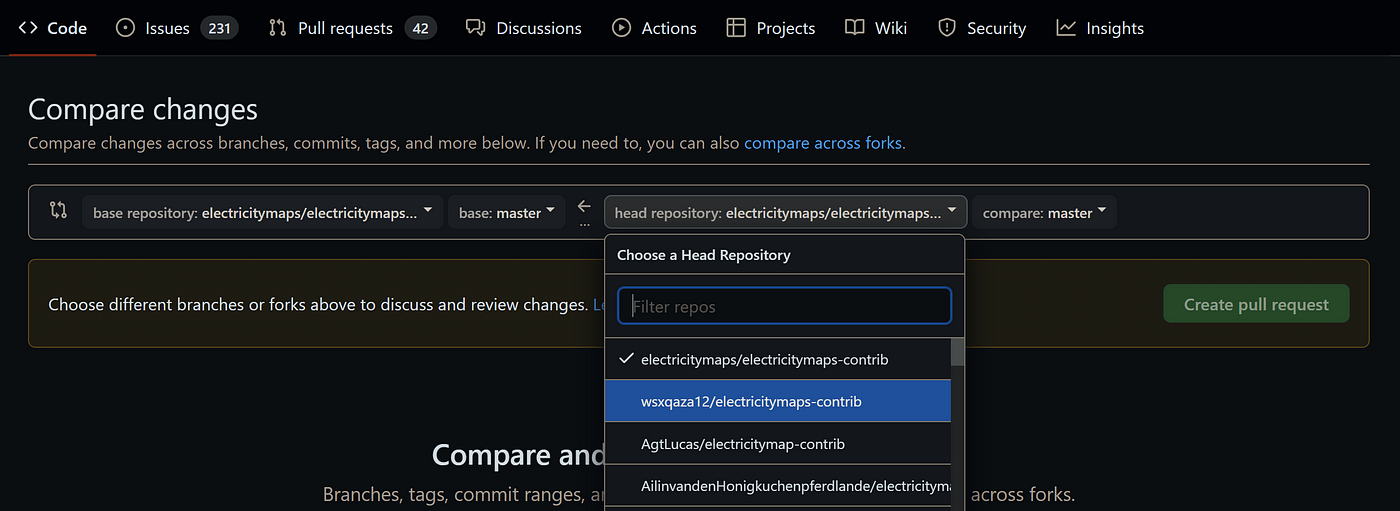Collapse the head repository dropdown
This screenshot has width=1400, height=511.
click(785, 212)
